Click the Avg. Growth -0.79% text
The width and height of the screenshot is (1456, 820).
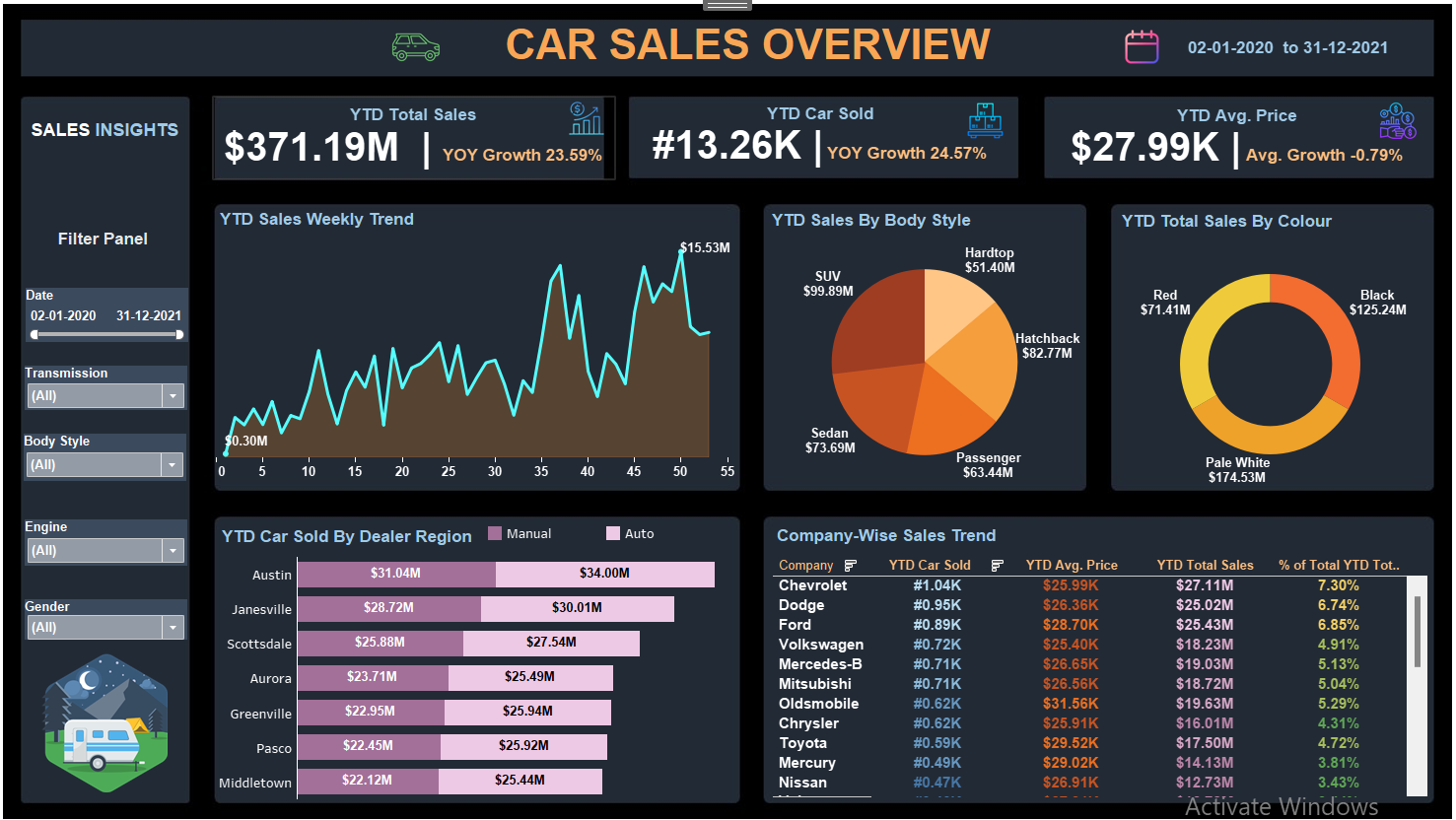click(x=1324, y=155)
